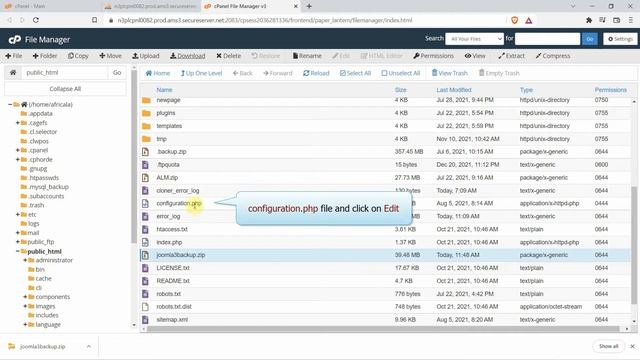The width and height of the screenshot is (640, 360).
Task: Expand the mail folder in the tree
Action: coord(18,233)
